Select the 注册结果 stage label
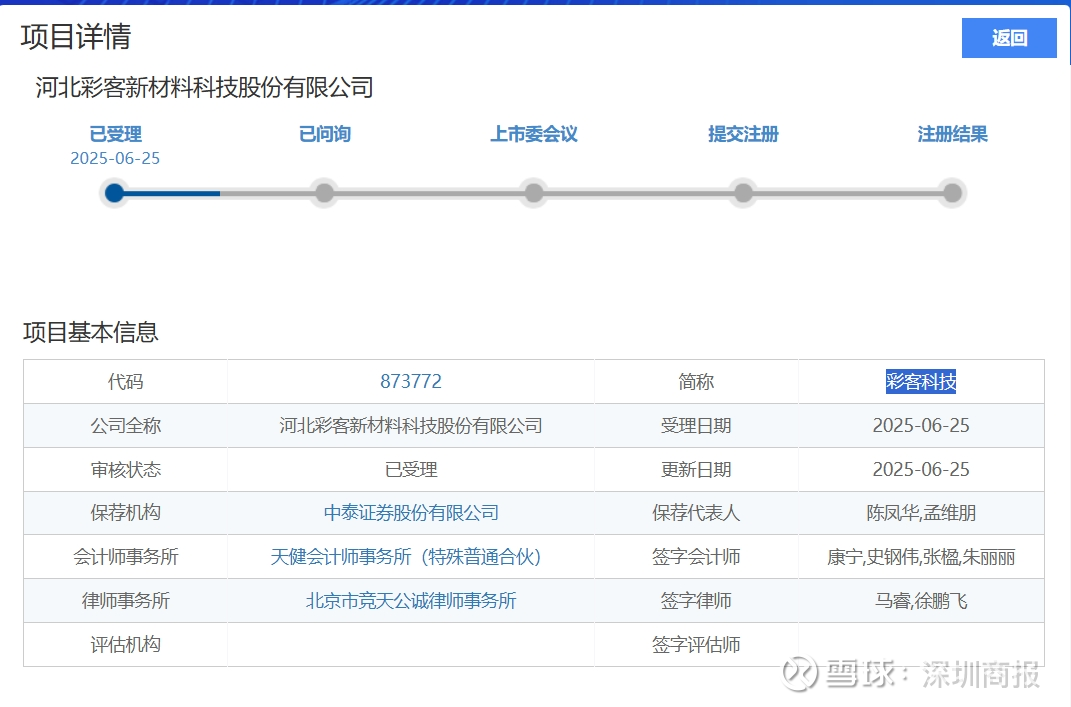Screen dimensions: 1071x707 click(x=952, y=134)
